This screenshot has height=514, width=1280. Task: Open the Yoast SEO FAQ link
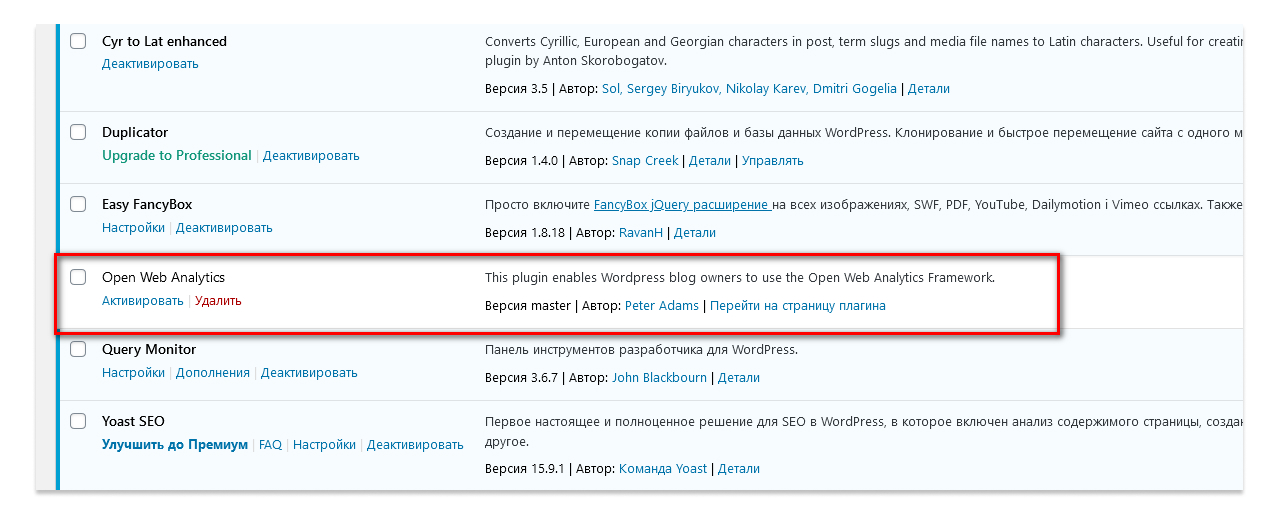(x=270, y=445)
